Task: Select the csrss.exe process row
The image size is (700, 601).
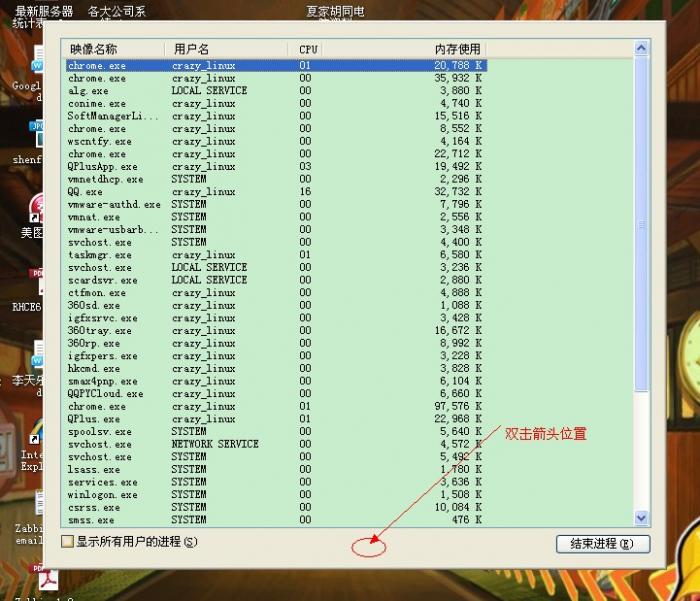Action: 277,508
